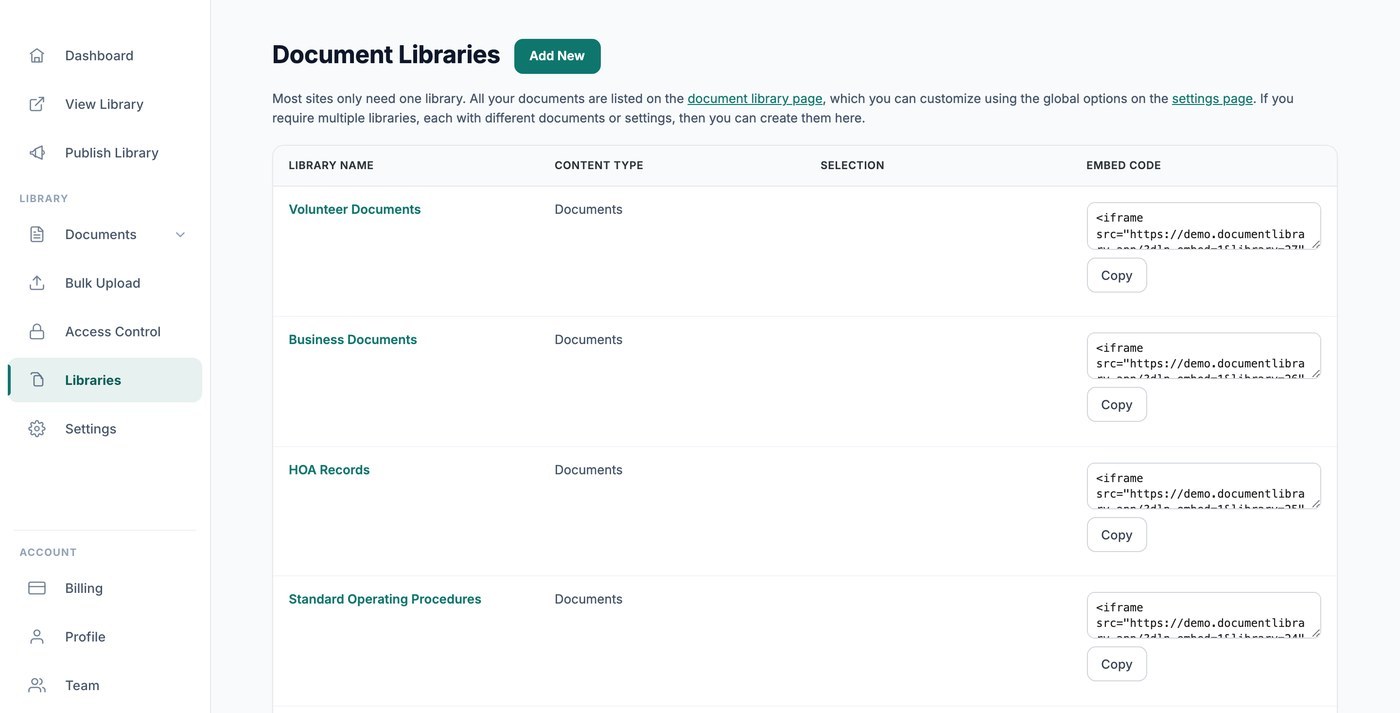Click the Volunteer Documents embed code textarea

[1203, 226]
